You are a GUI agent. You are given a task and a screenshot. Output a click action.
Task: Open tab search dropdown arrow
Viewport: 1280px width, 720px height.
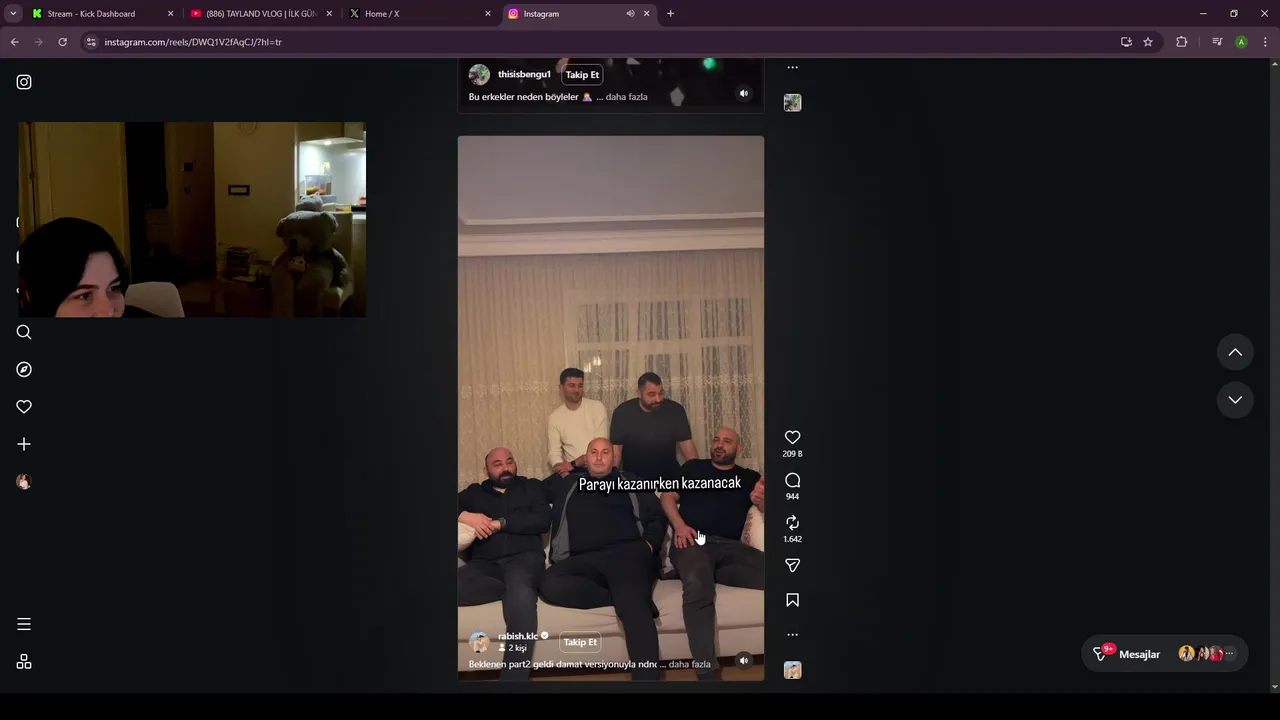(x=13, y=14)
